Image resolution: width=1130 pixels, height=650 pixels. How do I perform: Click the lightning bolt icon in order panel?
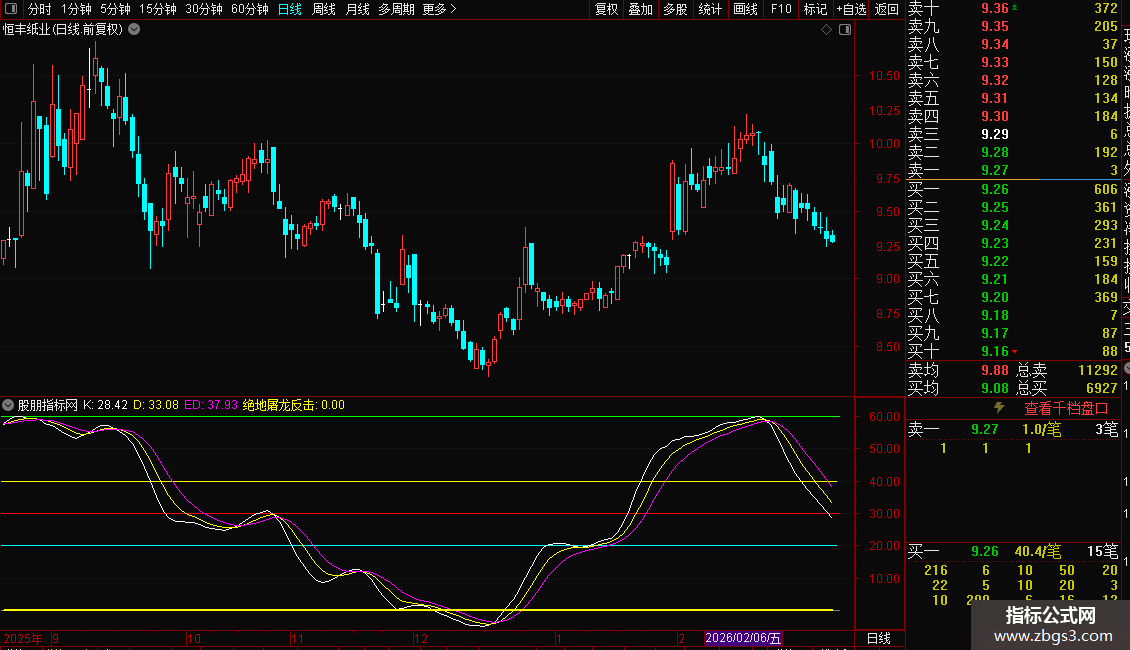click(998, 408)
